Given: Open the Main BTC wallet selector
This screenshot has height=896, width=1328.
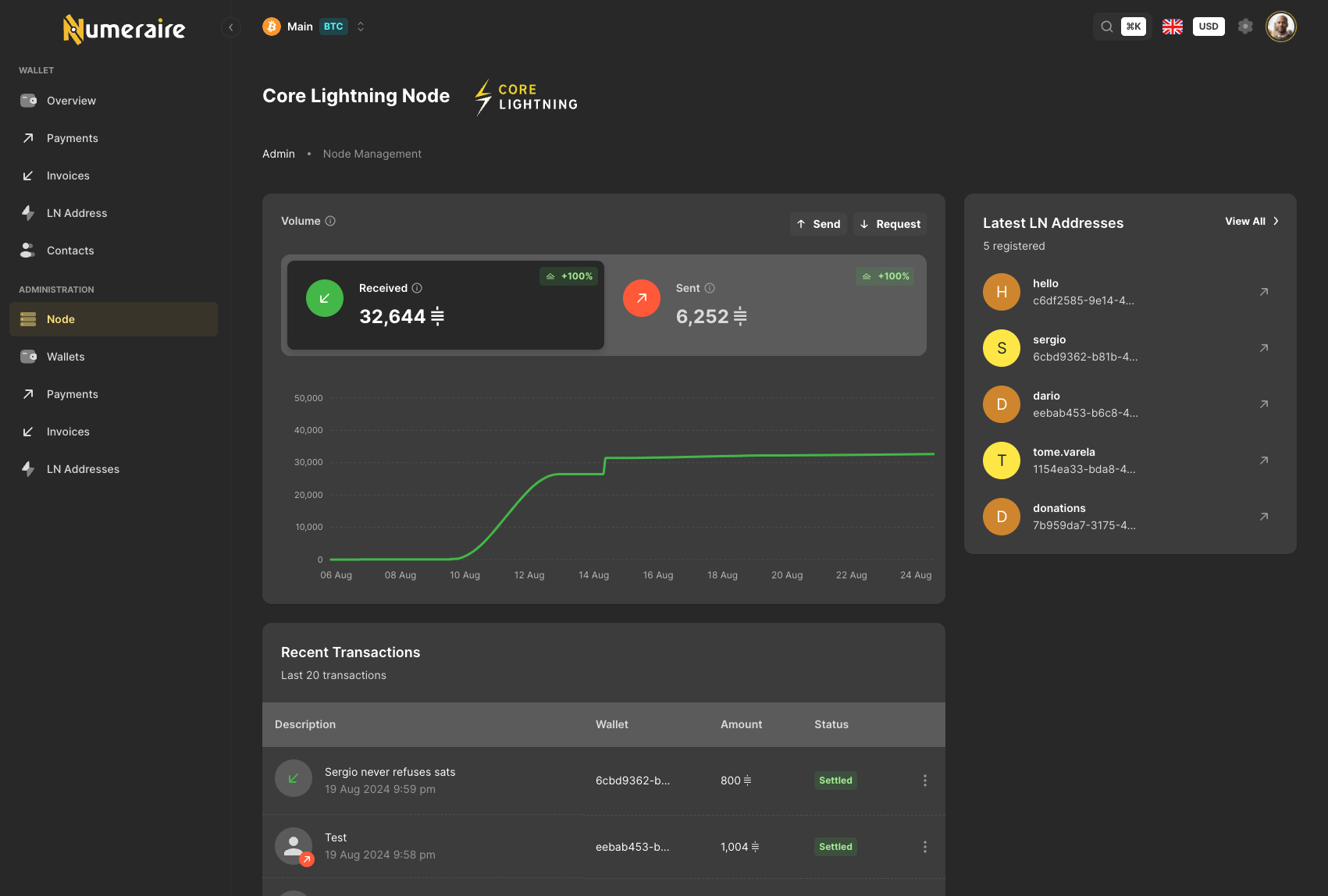Looking at the screenshot, I should tap(314, 27).
